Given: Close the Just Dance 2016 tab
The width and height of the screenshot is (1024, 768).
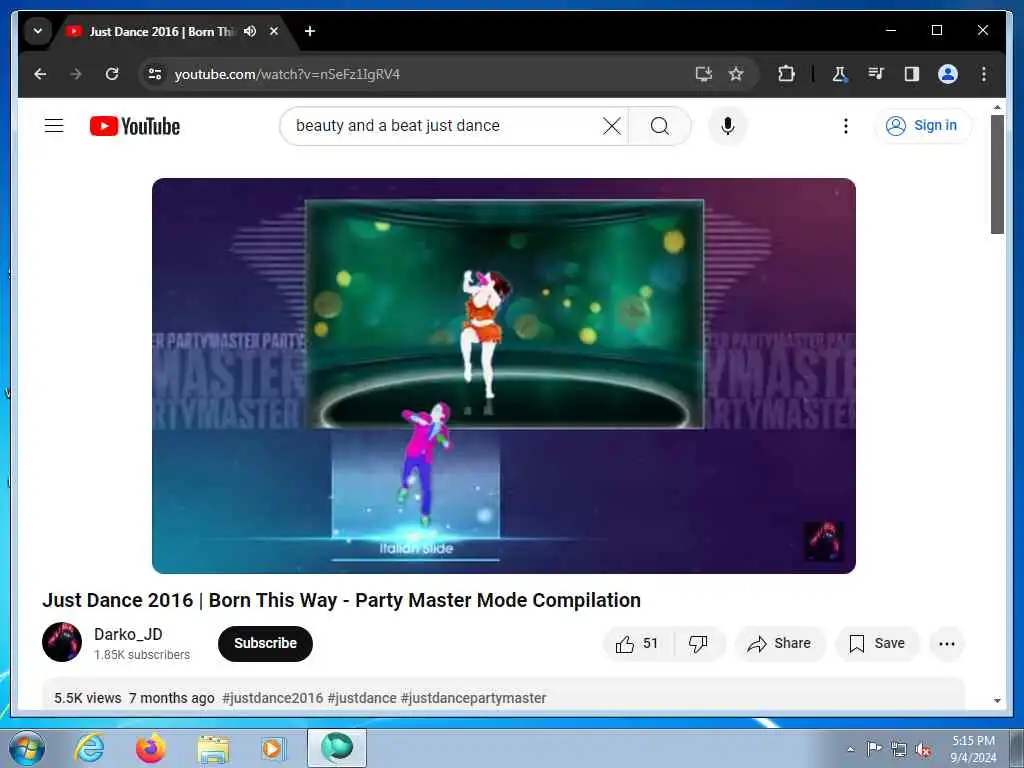Looking at the screenshot, I should [x=274, y=31].
